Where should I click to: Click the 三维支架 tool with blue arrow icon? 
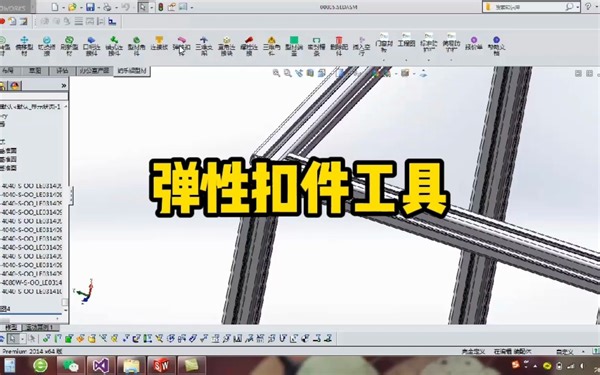pos(204,46)
